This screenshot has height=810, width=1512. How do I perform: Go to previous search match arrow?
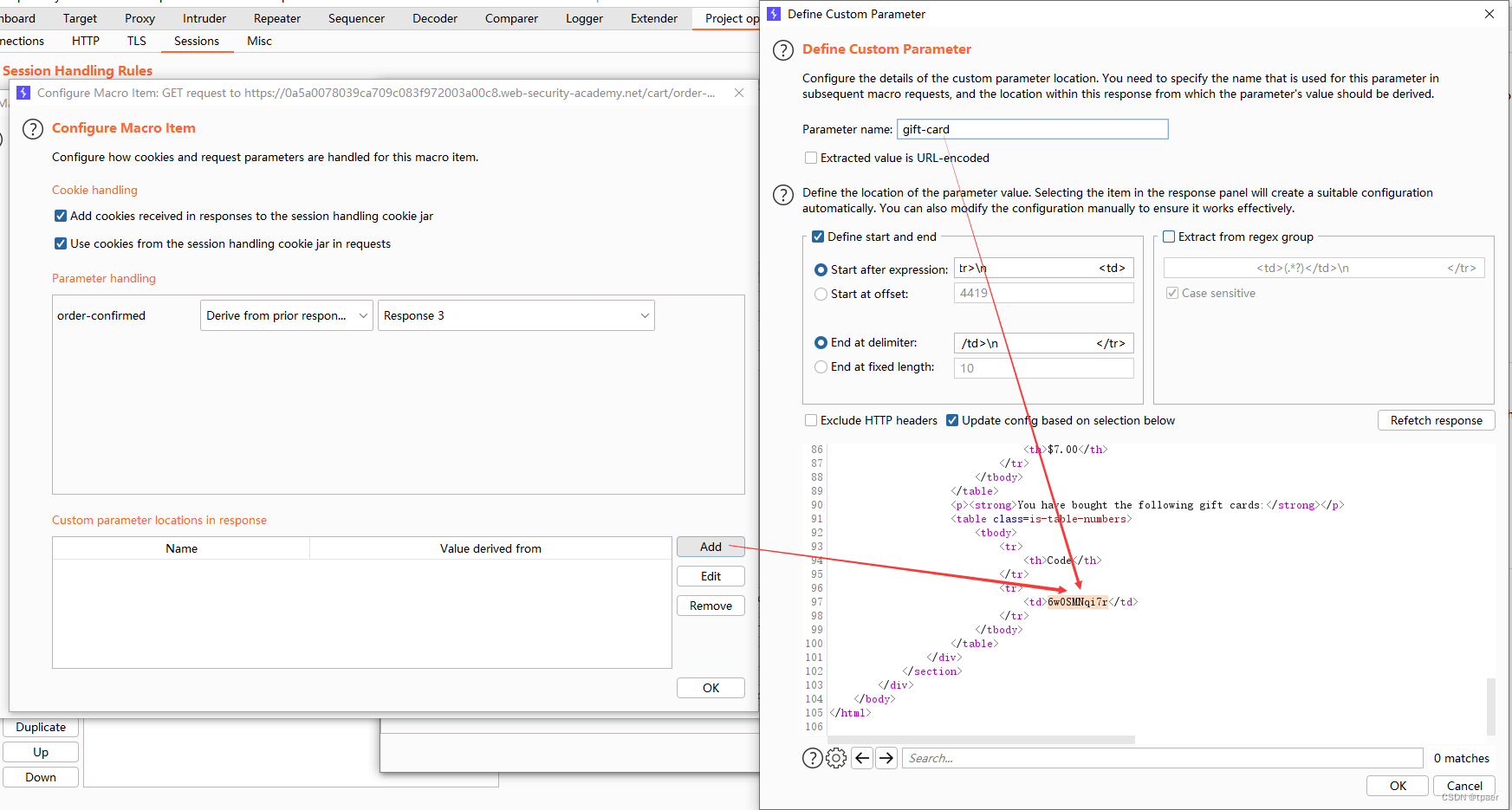pyautogui.click(x=862, y=758)
